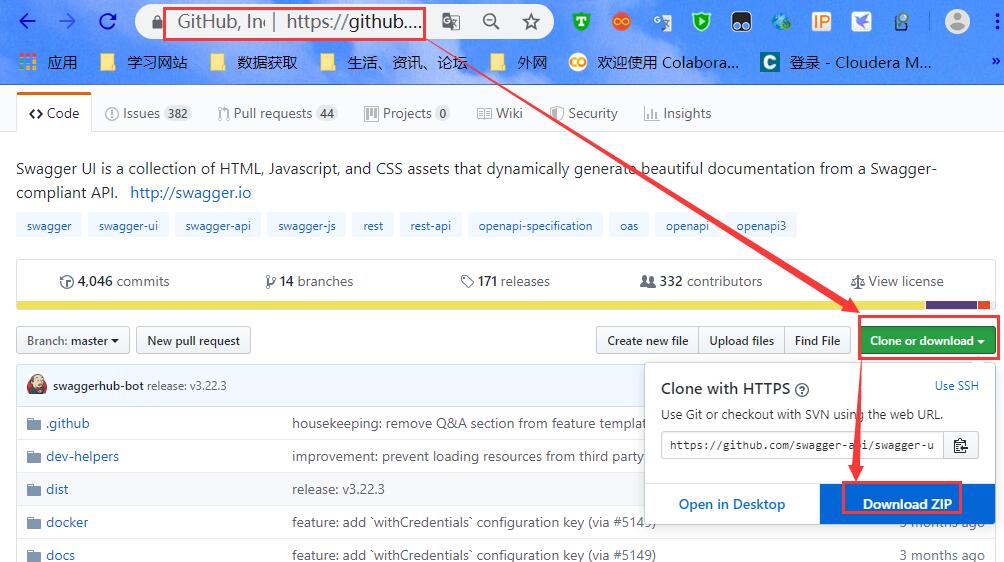Click the swagger-ui topic tag
This screenshot has height=562, width=1004.
128,226
